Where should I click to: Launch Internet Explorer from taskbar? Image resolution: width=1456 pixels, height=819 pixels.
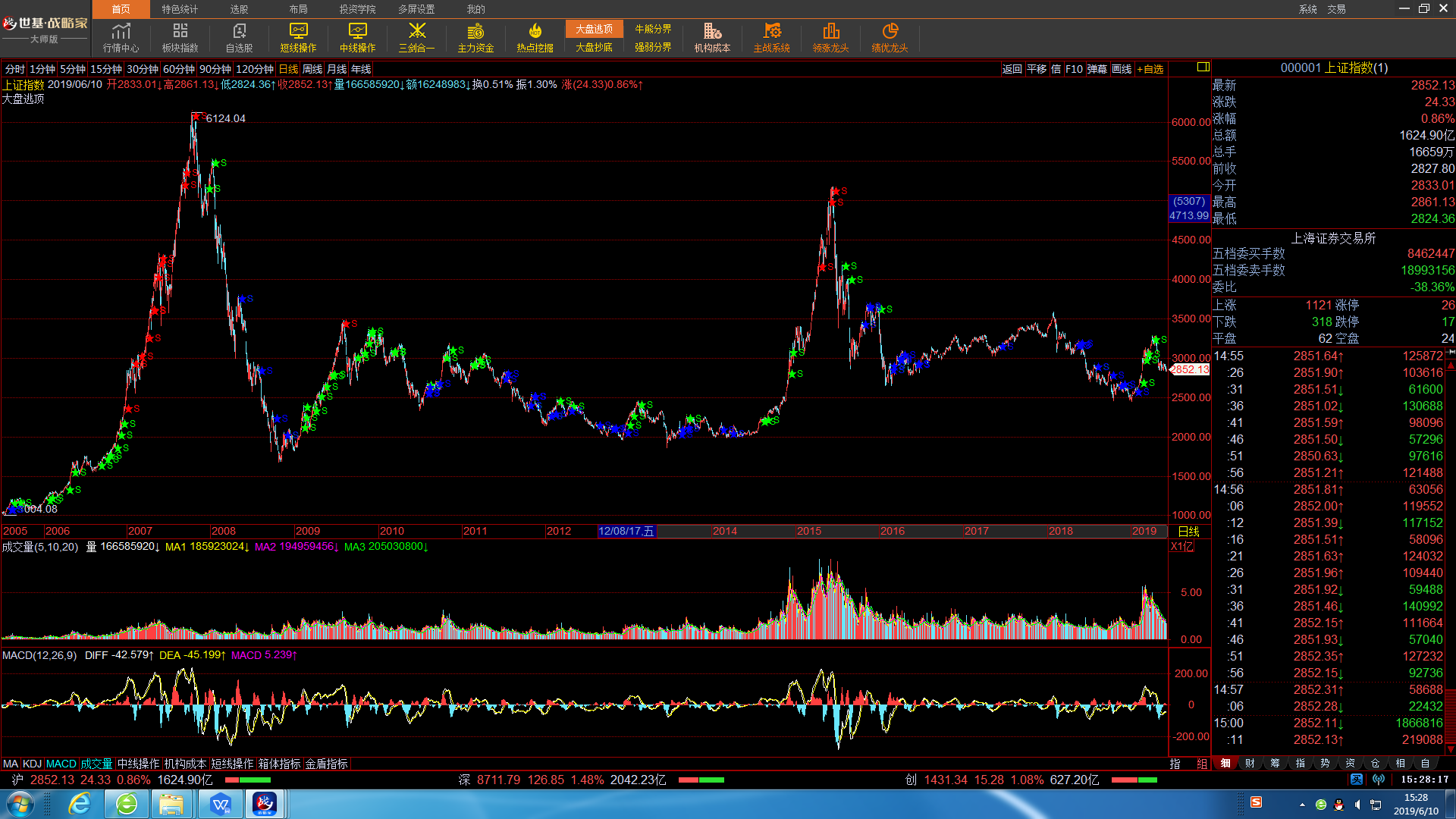[80, 804]
